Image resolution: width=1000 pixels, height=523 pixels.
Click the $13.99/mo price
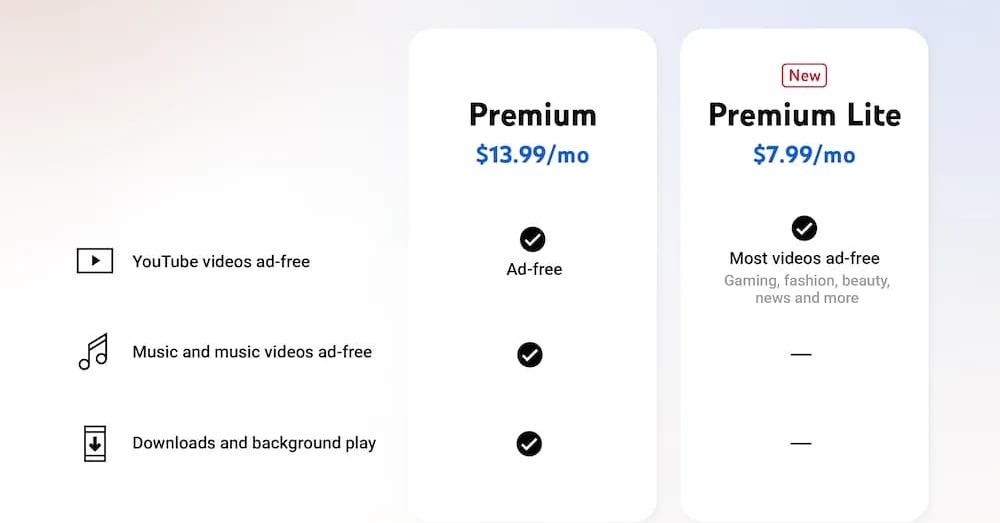(x=532, y=155)
